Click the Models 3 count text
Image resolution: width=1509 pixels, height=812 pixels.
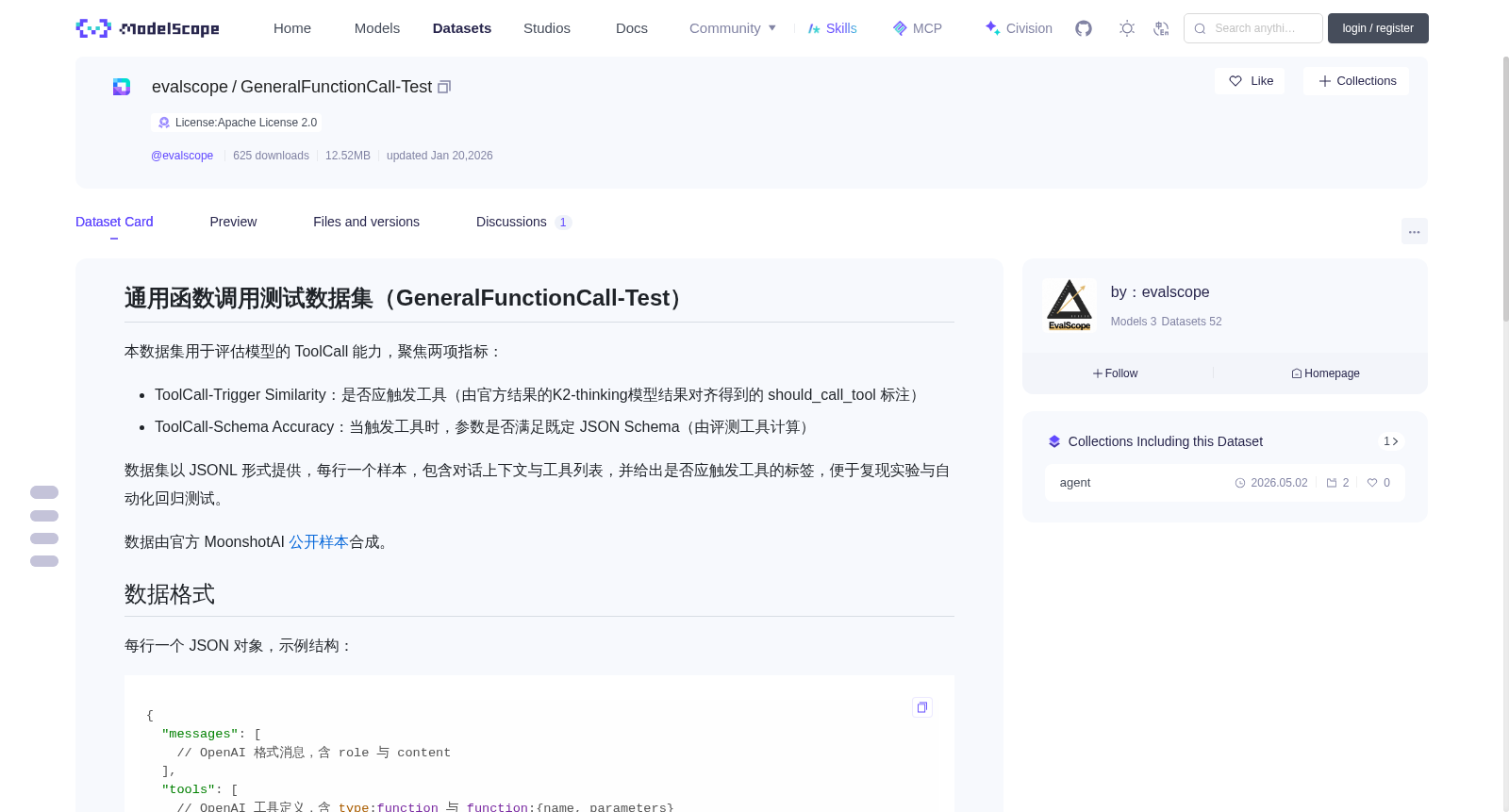pos(1134,322)
